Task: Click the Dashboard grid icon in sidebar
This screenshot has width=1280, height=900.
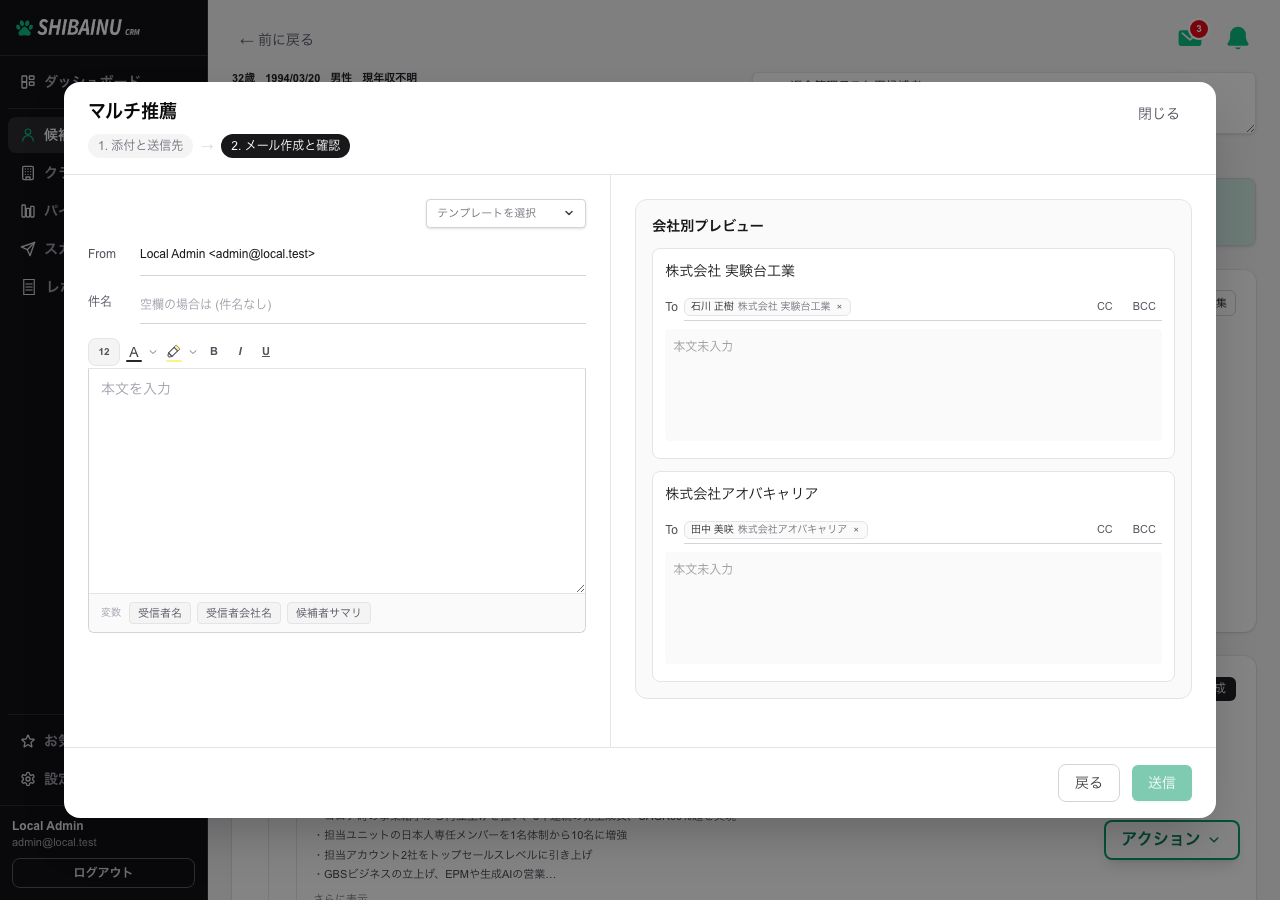Action: (x=28, y=81)
